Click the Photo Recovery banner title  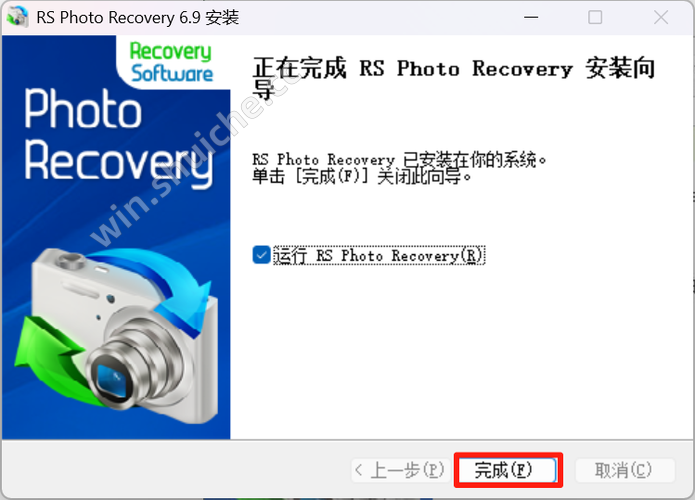click(x=118, y=136)
